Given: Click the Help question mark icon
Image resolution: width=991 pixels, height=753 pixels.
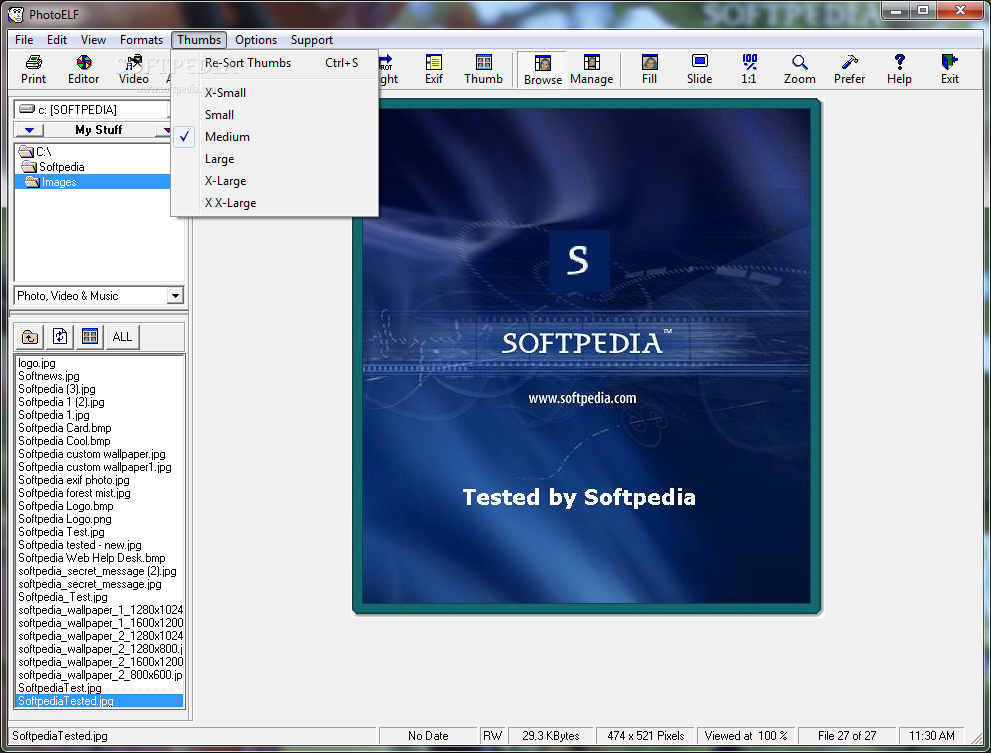Looking at the screenshot, I should click(899, 69).
